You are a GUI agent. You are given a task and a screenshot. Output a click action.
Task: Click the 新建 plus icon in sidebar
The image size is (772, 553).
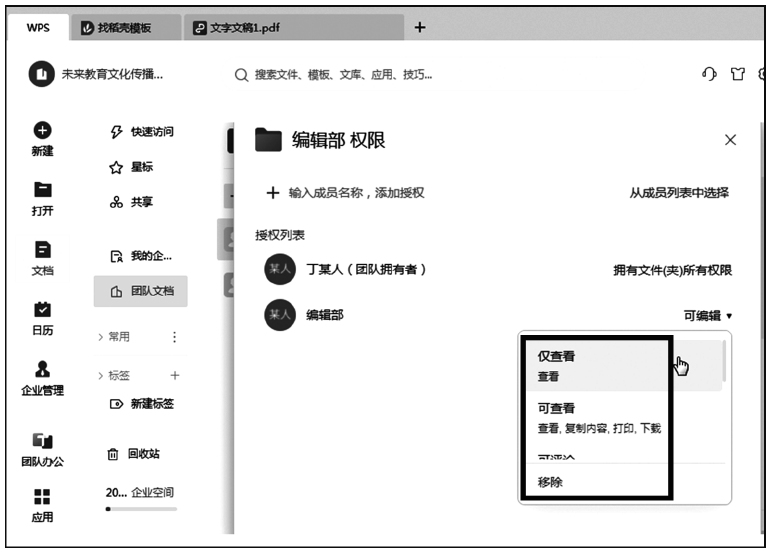42,131
